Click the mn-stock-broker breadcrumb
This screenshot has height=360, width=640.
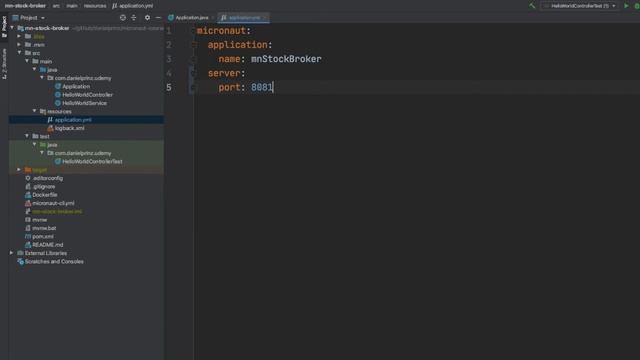click(25, 6)
